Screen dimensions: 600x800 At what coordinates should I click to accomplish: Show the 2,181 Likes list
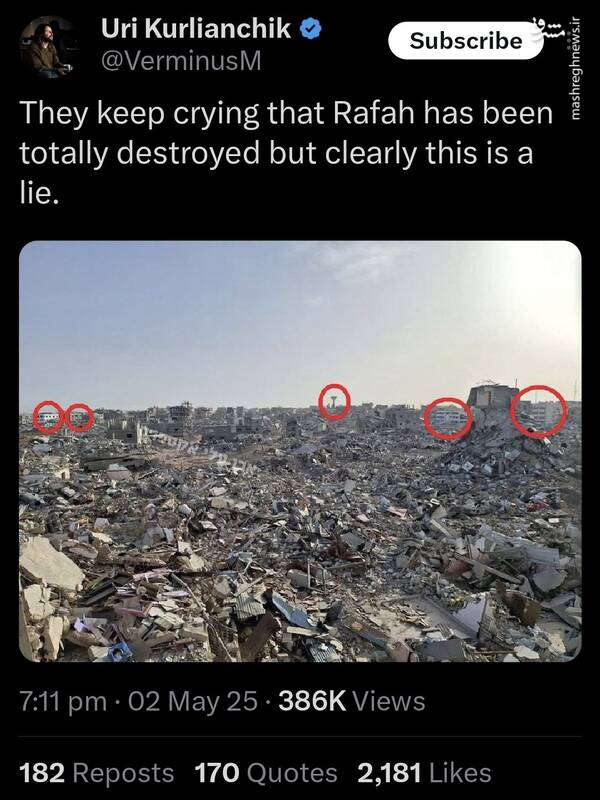[x=424, y=772]
